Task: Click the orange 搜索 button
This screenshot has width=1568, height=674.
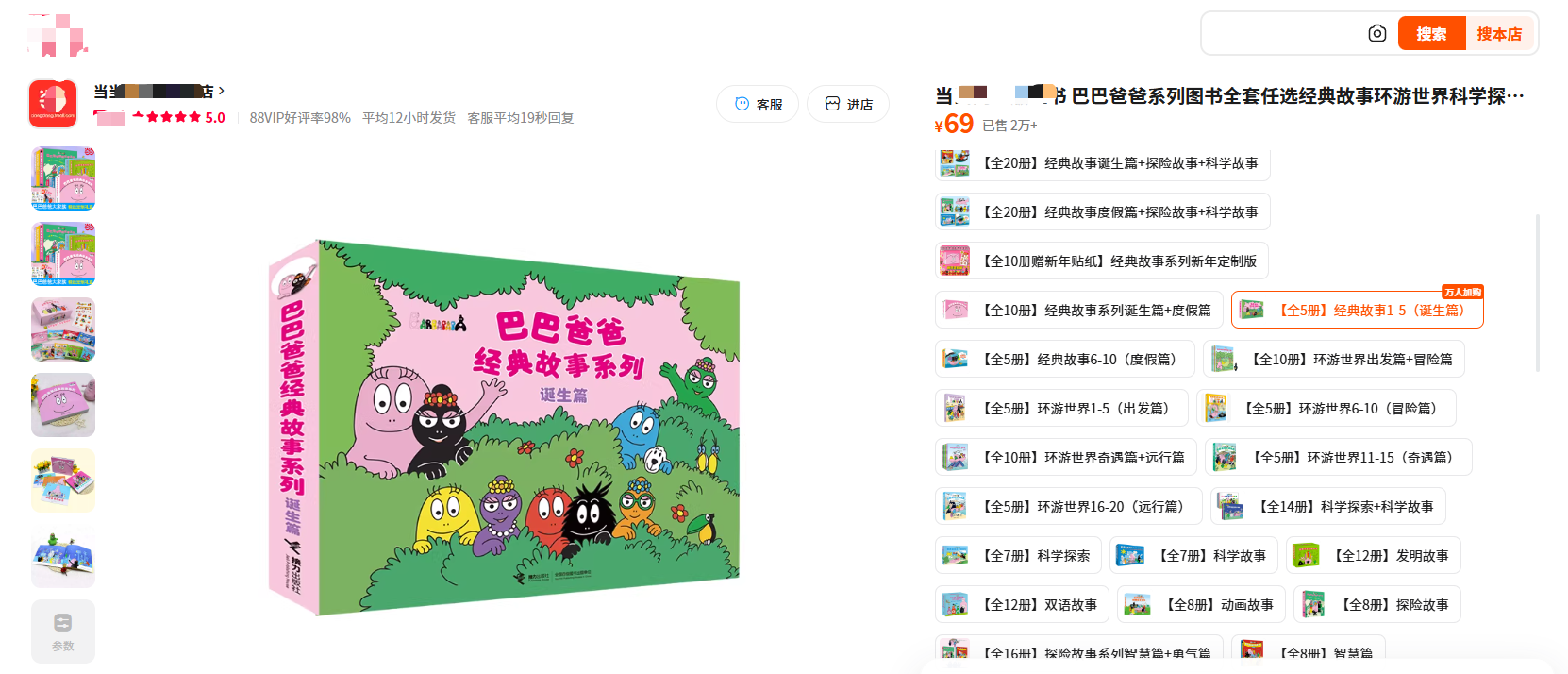Action: [1431, 34]
